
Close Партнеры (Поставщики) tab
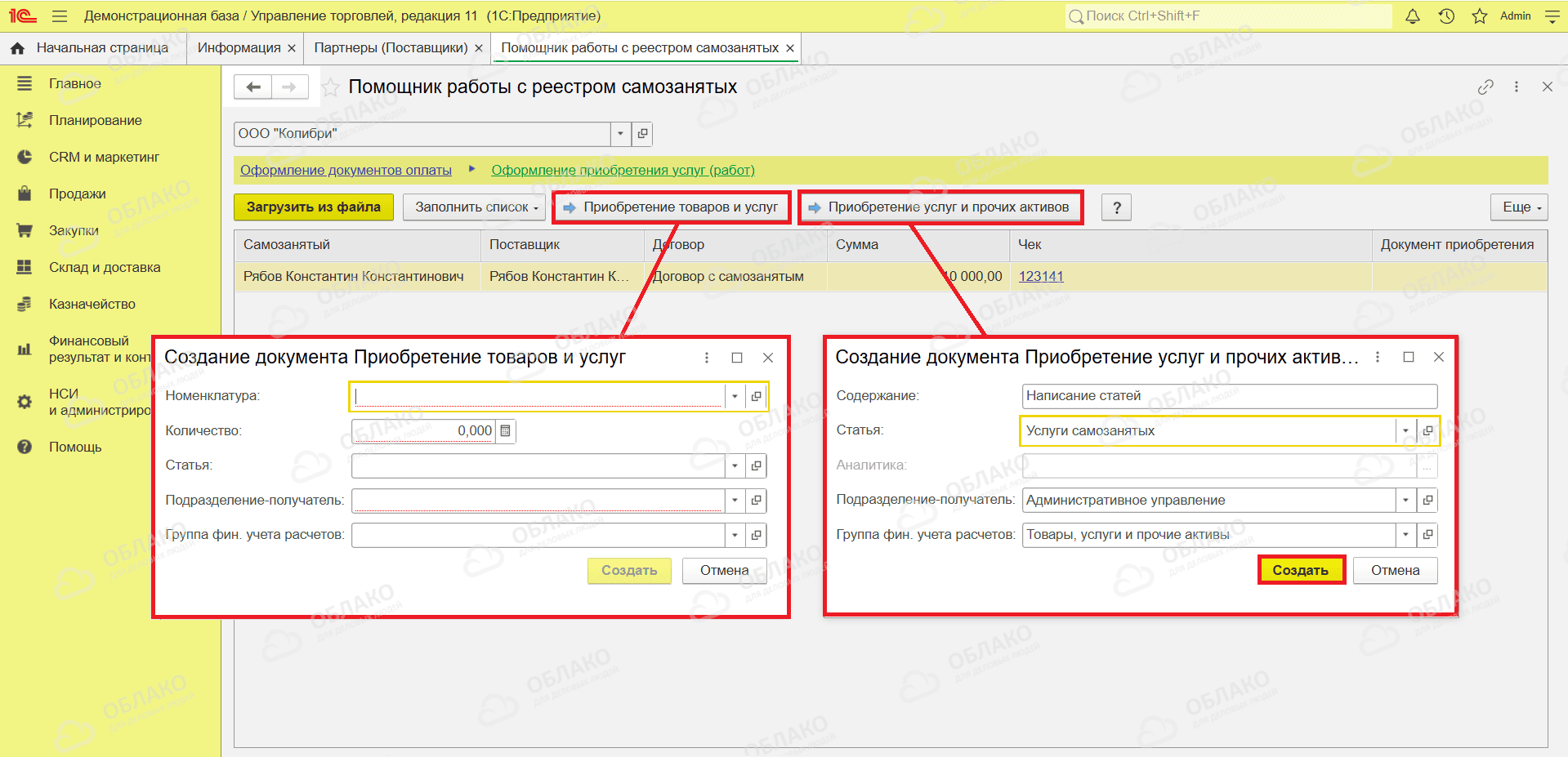point(479,48)
